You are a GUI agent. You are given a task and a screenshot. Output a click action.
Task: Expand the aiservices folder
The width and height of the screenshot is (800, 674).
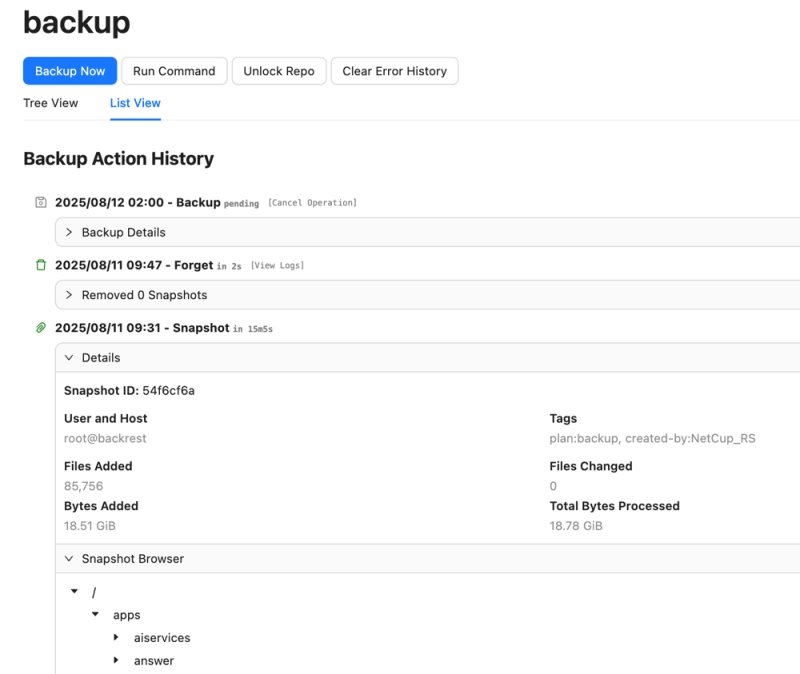(116, 637)
